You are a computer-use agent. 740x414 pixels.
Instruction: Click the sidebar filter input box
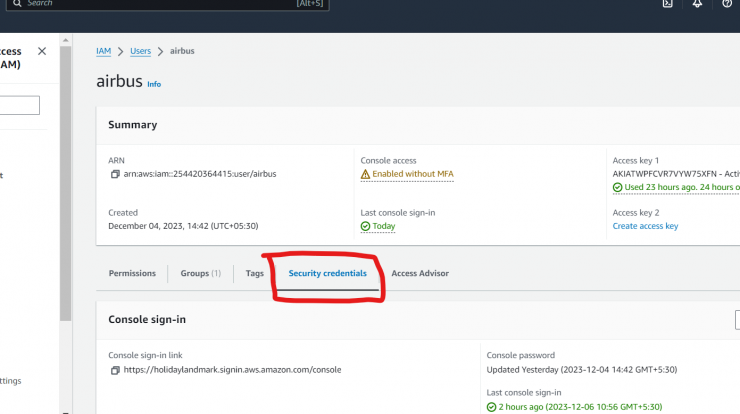pyautogui.click(x=20, y=105)
